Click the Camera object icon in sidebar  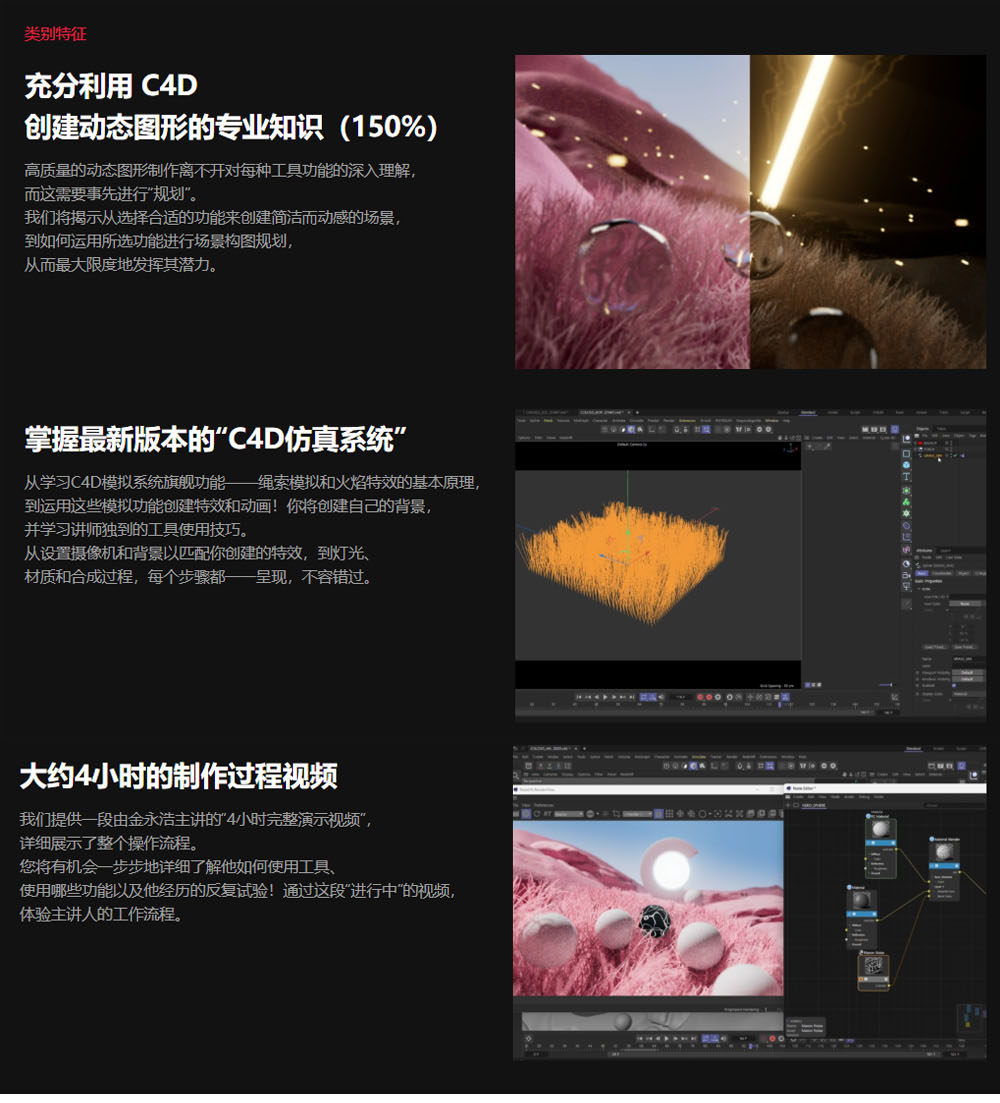coord(906,575)
